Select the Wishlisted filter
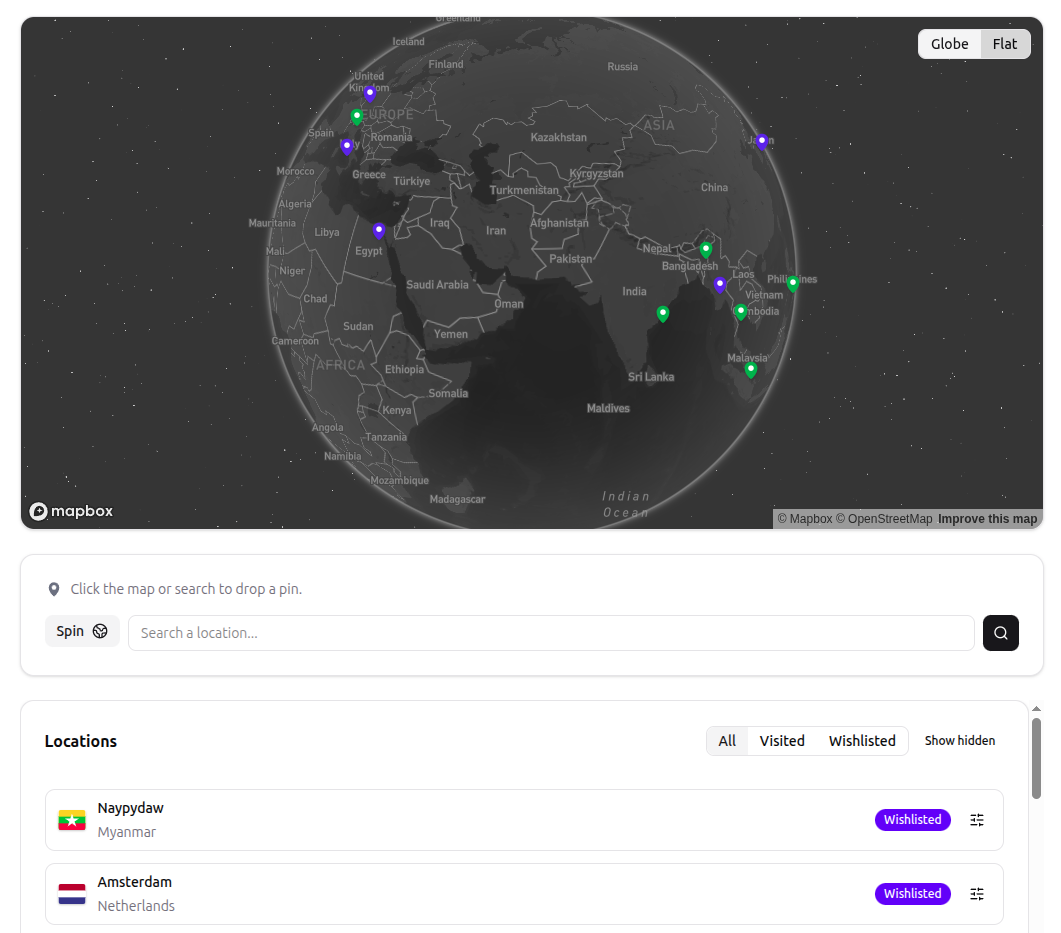 click(x=861, y=740)
